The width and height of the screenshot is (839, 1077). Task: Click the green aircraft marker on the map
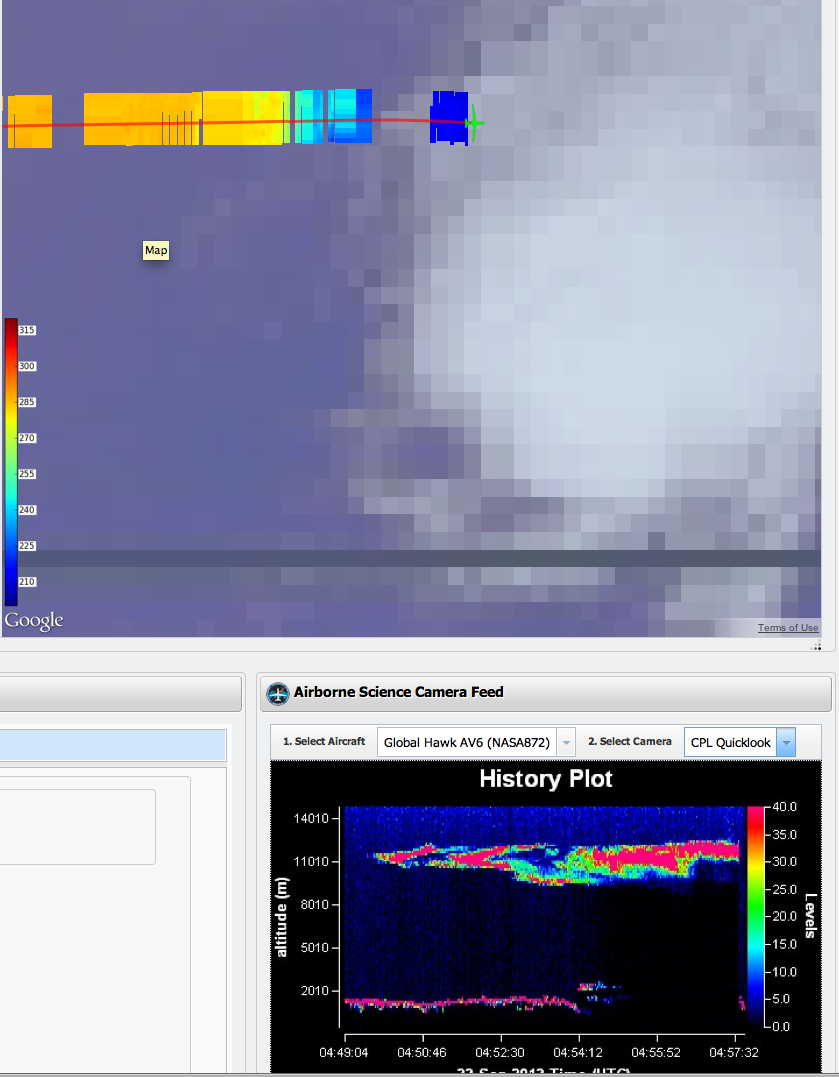474,123
